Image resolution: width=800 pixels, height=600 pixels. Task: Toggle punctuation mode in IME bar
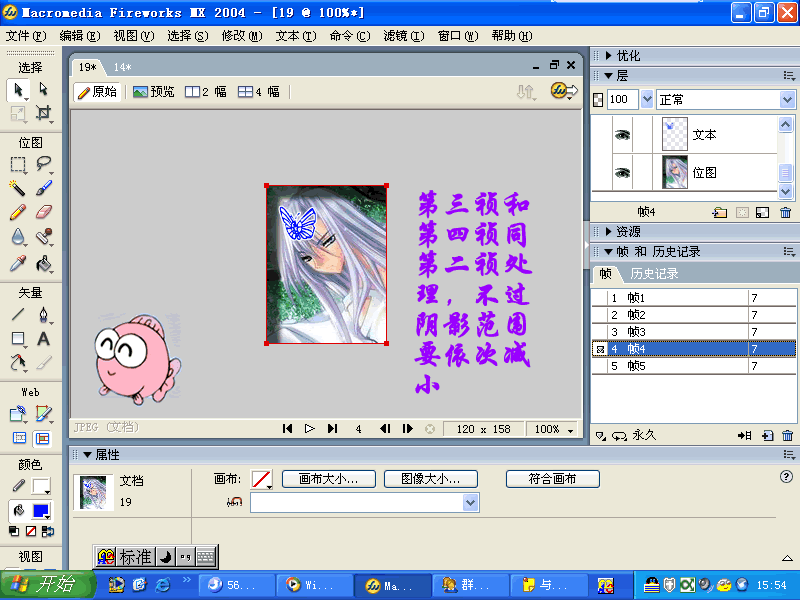pyautogui.click(x=185, y=557)
